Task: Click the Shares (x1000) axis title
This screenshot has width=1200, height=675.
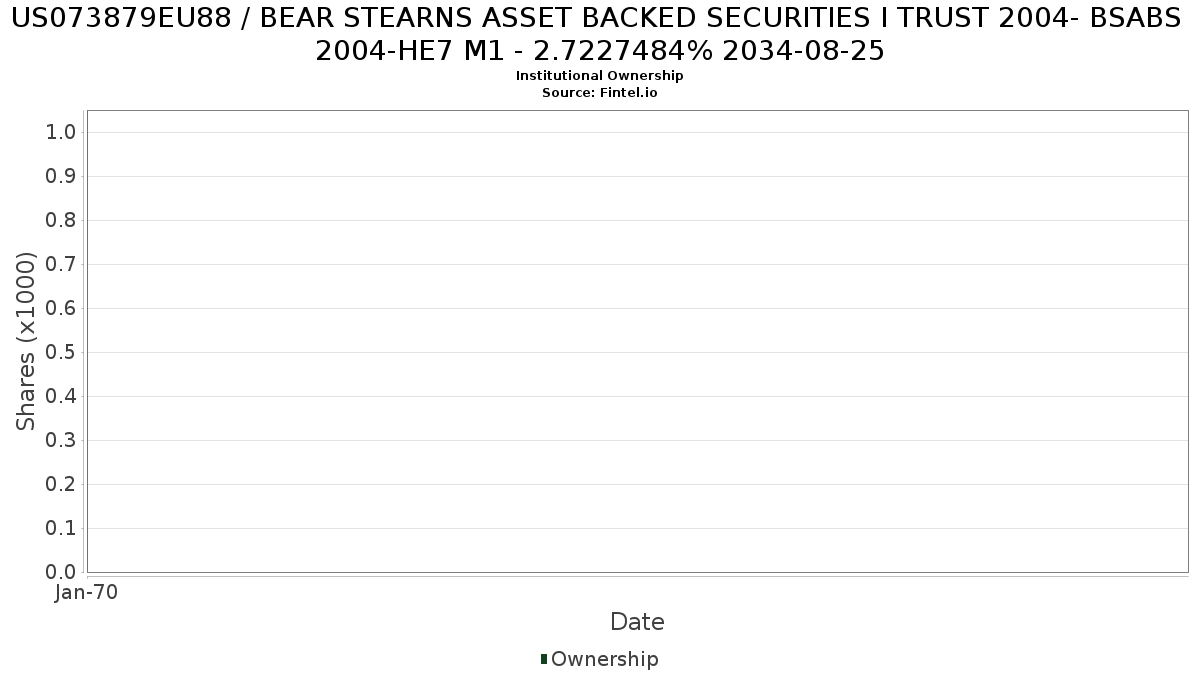Action: pyautogui.click(x=26, y=341)
